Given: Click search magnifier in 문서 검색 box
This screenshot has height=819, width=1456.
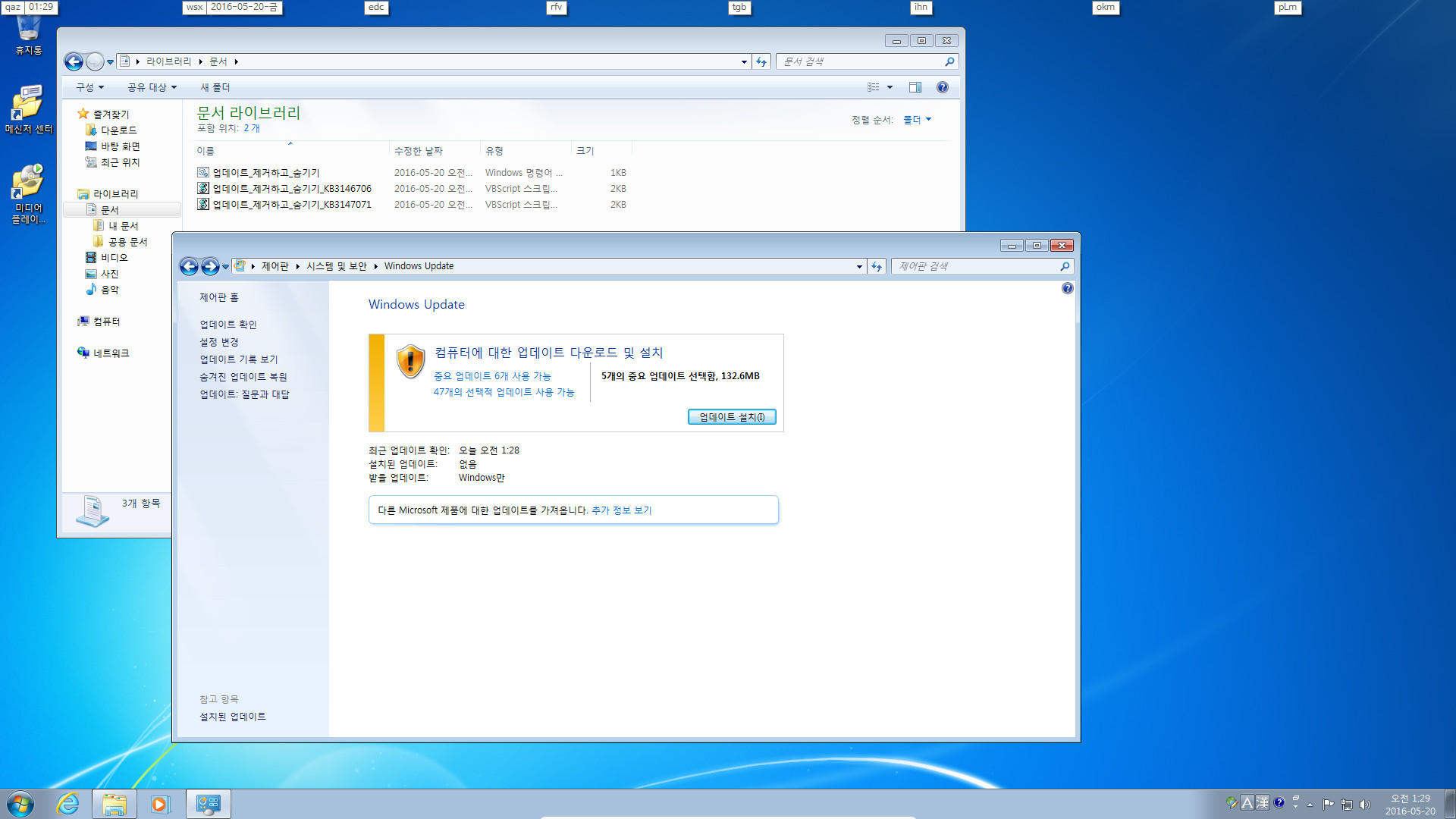Looking at the screenshot, I should [x=949, y=61].
